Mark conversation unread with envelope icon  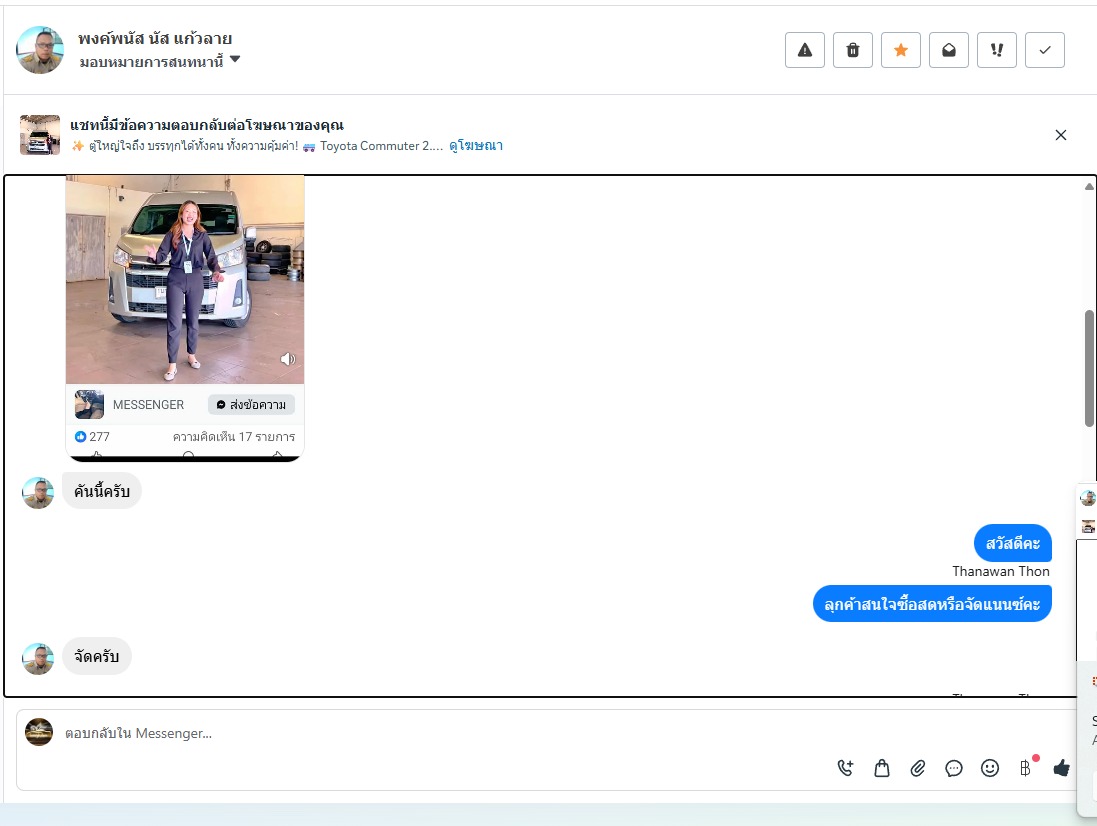(x=949, y=50)
